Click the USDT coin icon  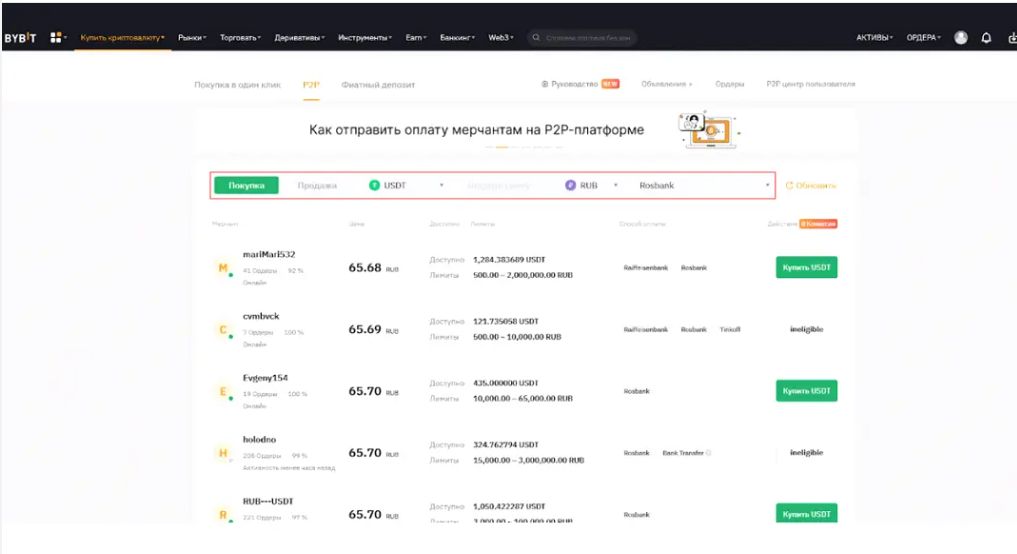click(374, 186)
